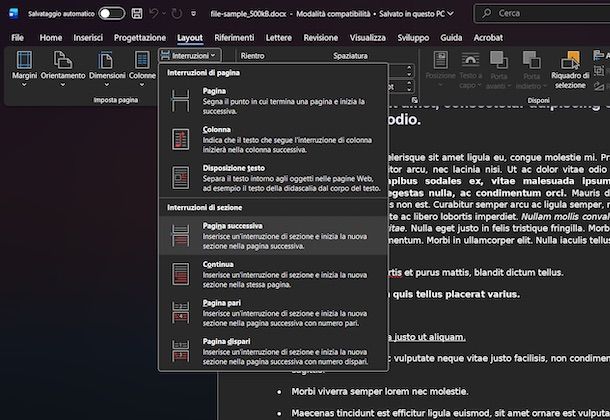Click into the Cerca search field

point(542,14)
